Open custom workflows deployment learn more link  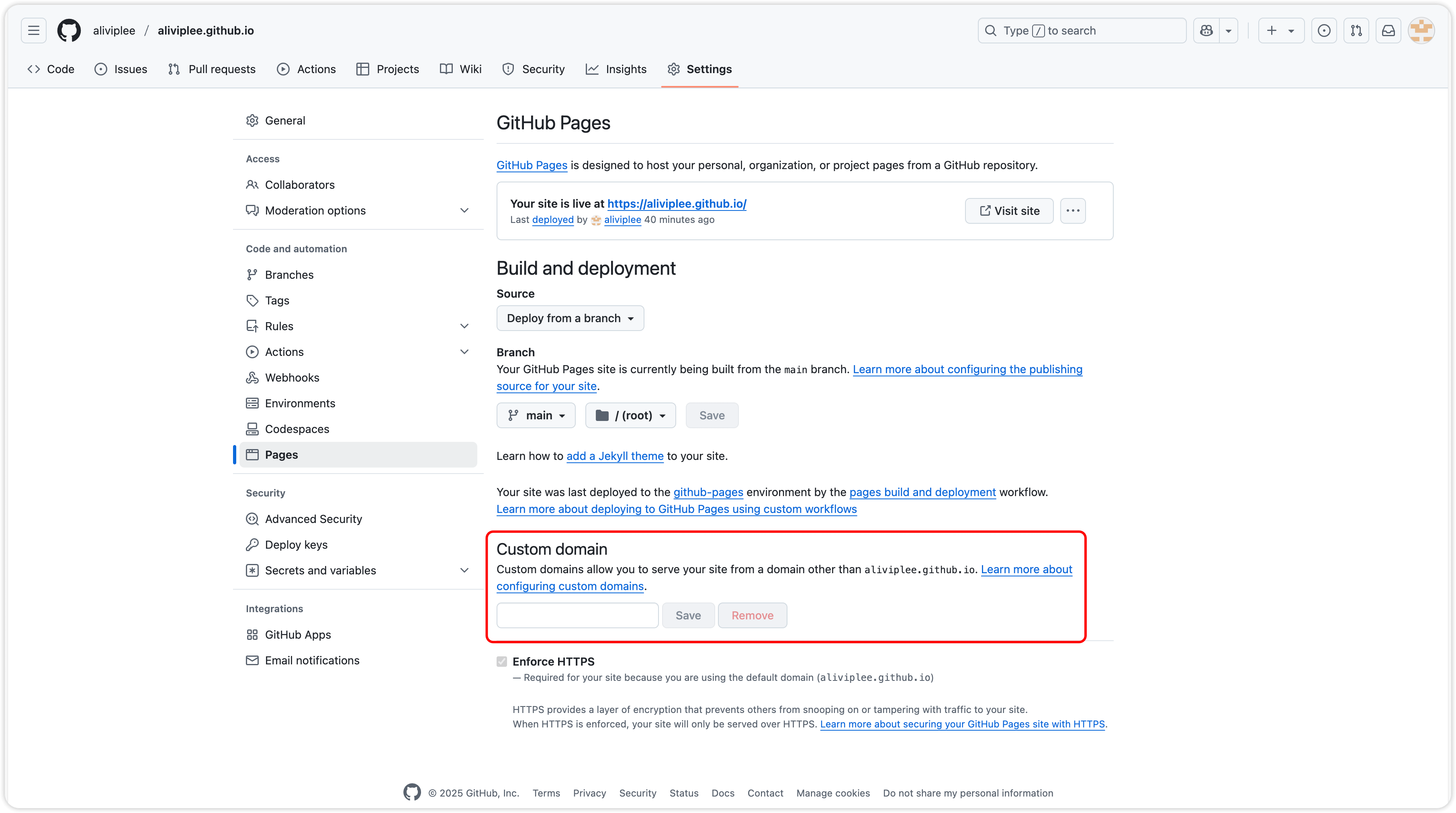coord(677,509)
